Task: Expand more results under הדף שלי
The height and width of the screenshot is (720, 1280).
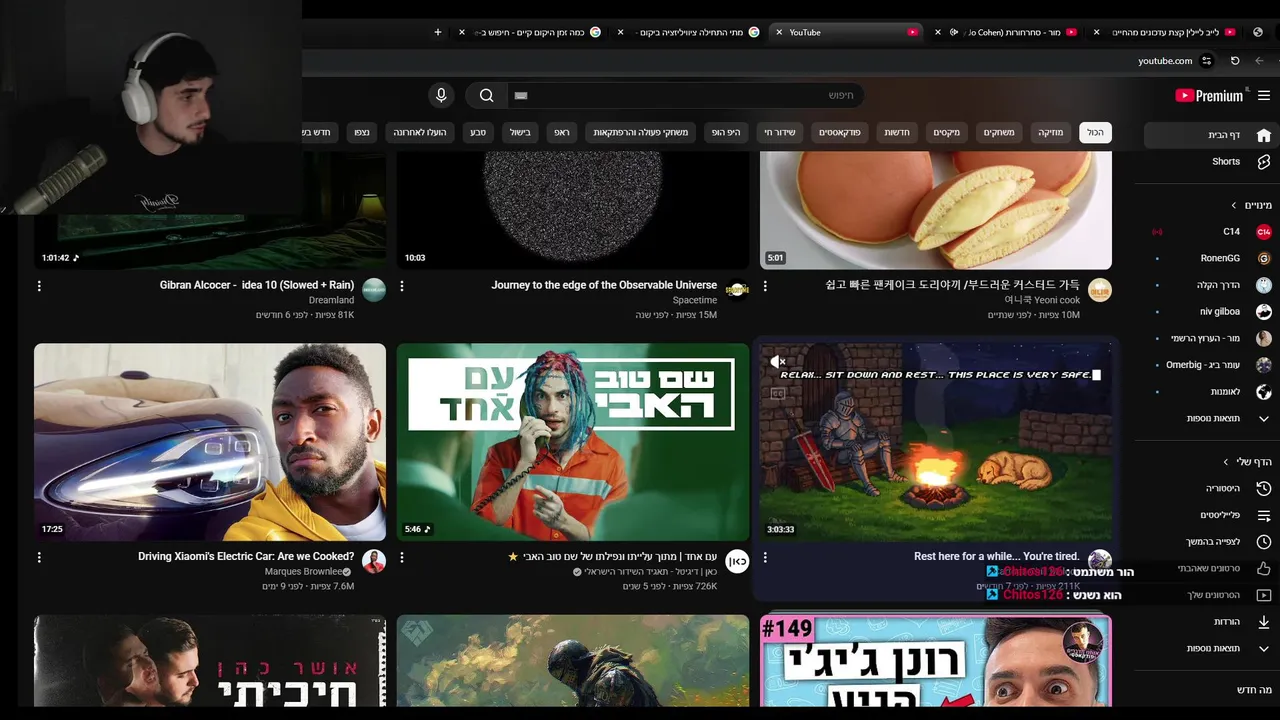Action: point(1211,648)
